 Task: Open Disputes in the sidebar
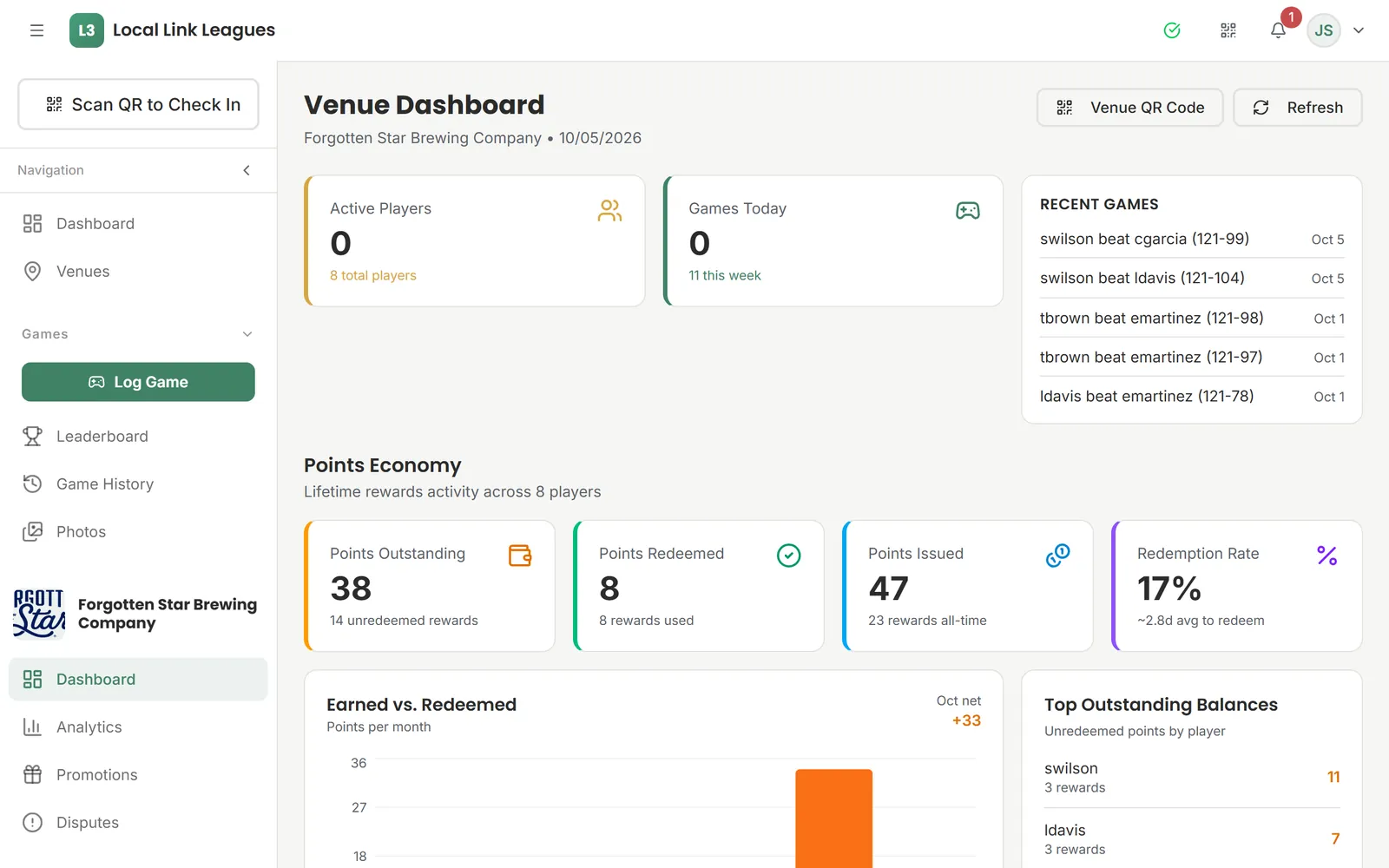point(138,823)
